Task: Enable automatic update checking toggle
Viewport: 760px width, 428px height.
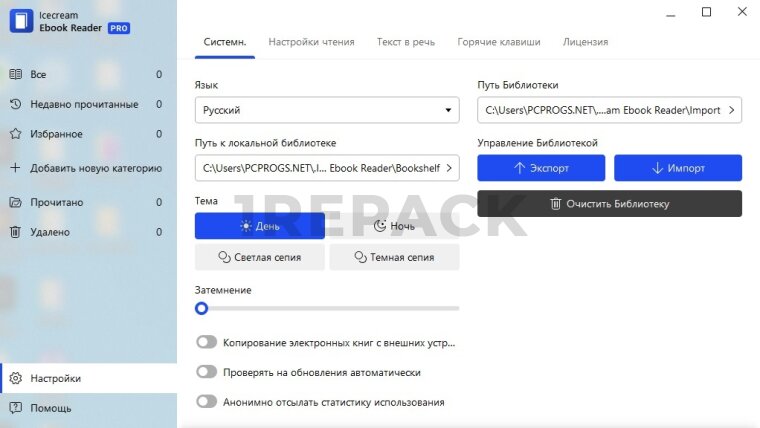Action: point(206,372)
